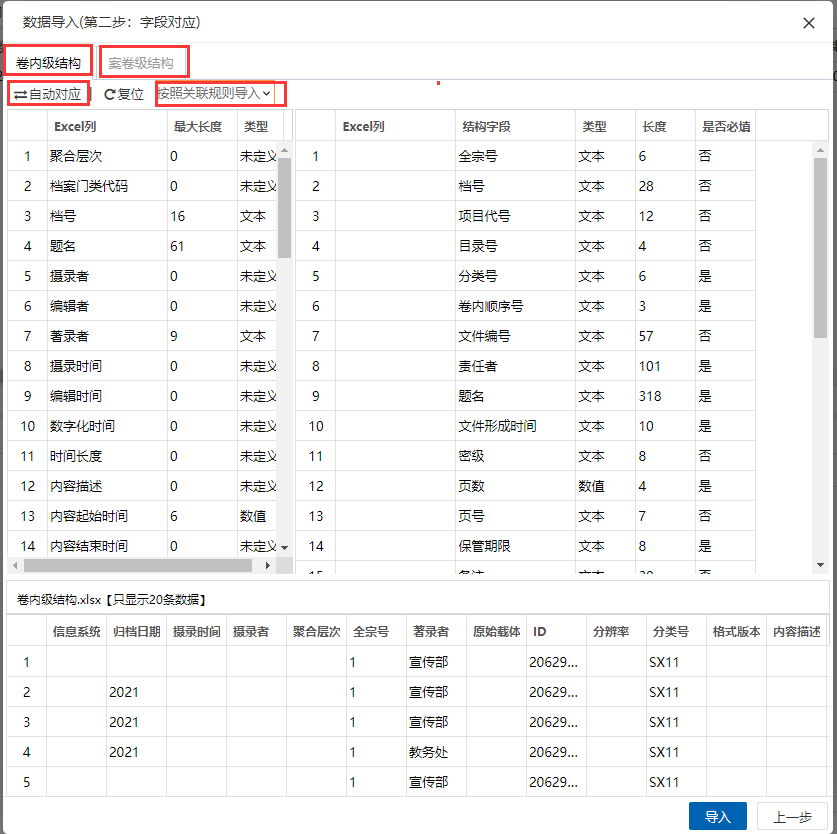837x834 pixels.
Task: Click the 是否必填 column header
Action: (726, 127)
